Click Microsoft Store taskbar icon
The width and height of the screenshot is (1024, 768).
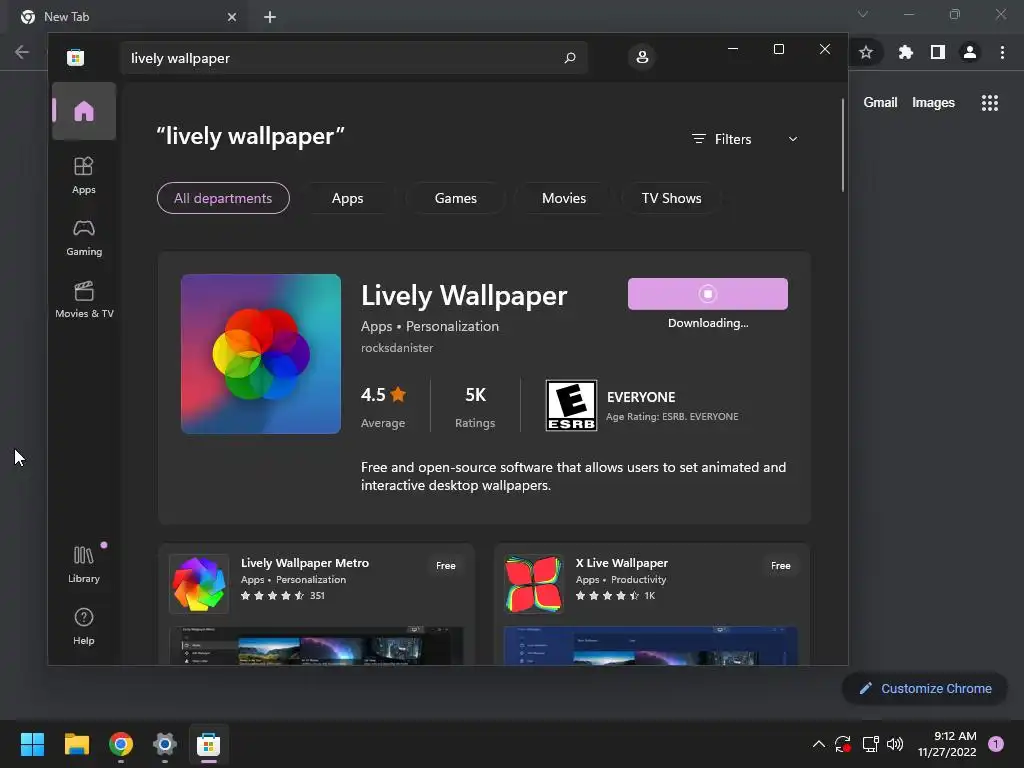click(208, 744)
